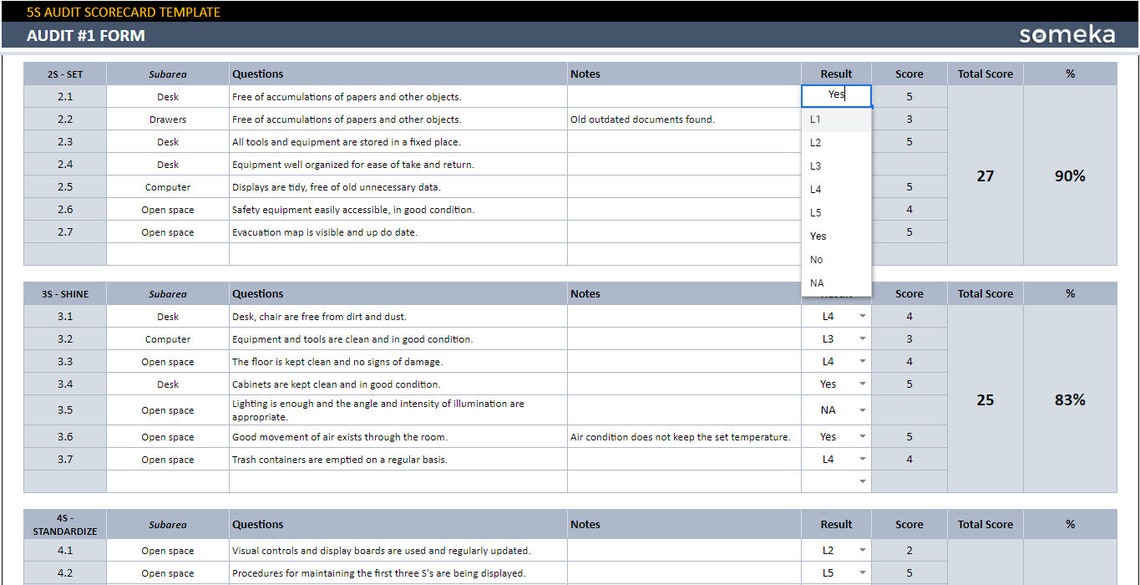Screen dimensions: 1140x585
Task: Click the 3S section Total Score header
Action: (985, 294)
